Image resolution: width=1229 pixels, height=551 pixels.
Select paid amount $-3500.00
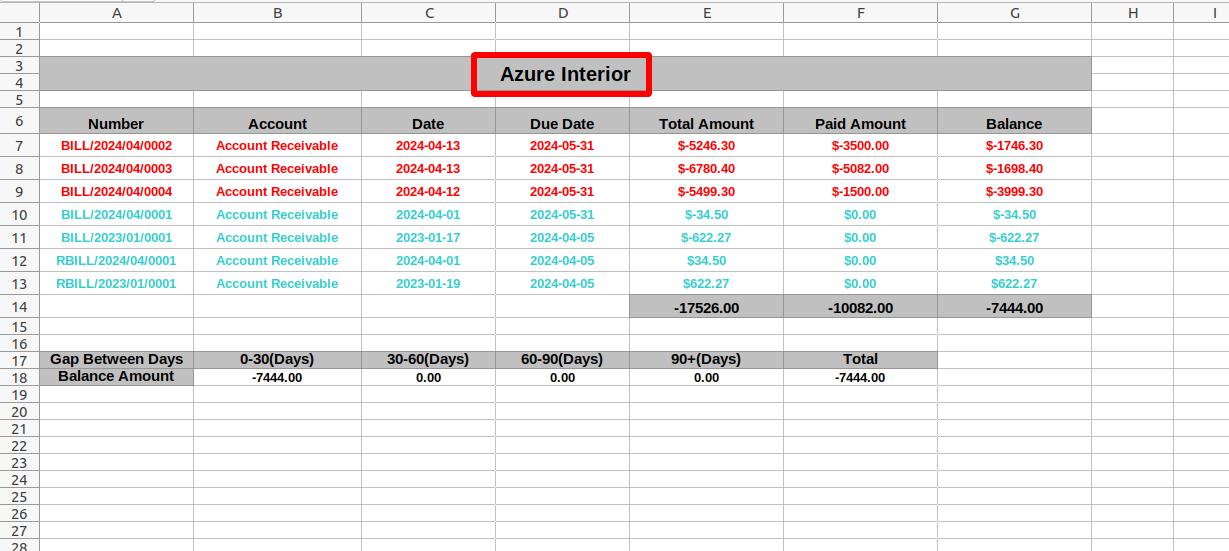click(860, 146)
